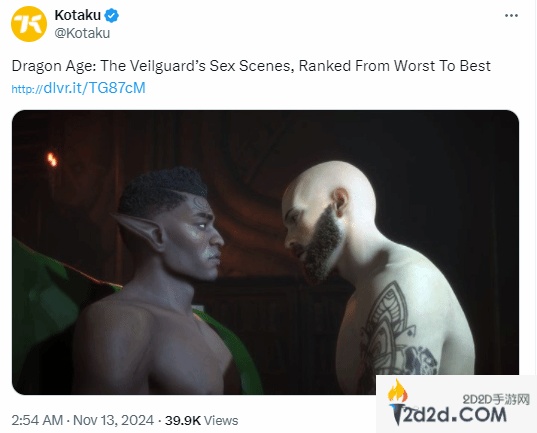
Task: Open the three-dot more options menu
Action: [x=511, y=15]
